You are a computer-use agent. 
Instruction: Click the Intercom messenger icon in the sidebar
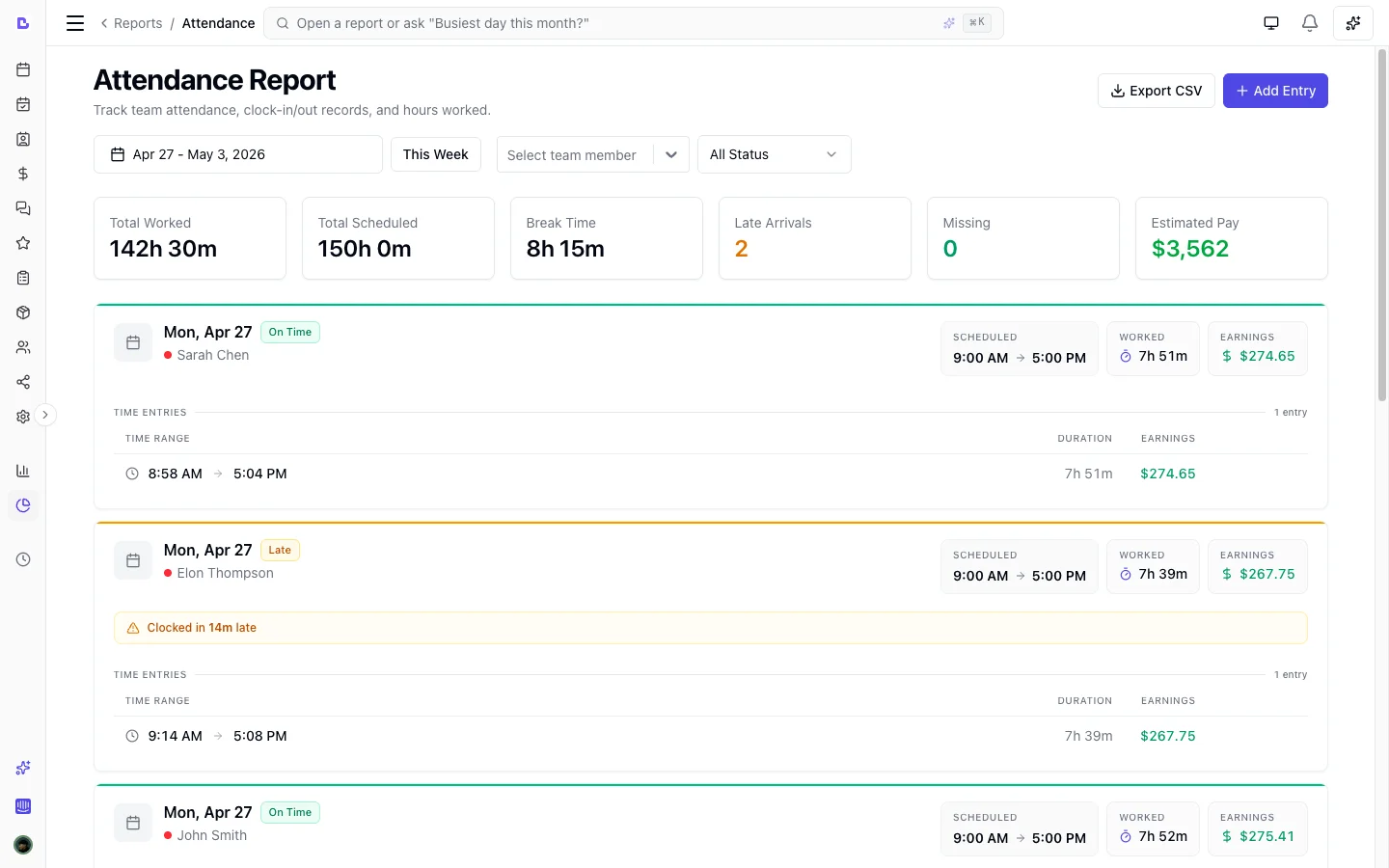[23, 806]
